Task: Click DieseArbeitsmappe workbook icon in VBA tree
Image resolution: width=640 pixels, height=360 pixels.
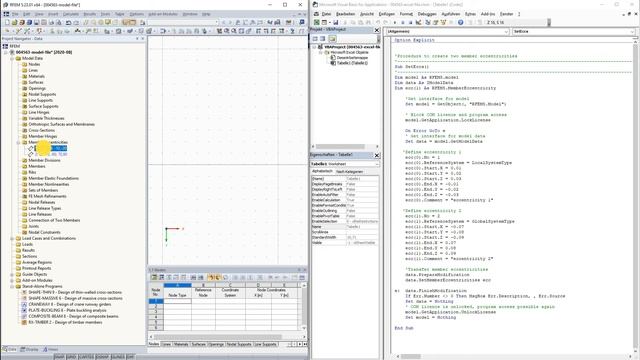Action: (333, 58)
